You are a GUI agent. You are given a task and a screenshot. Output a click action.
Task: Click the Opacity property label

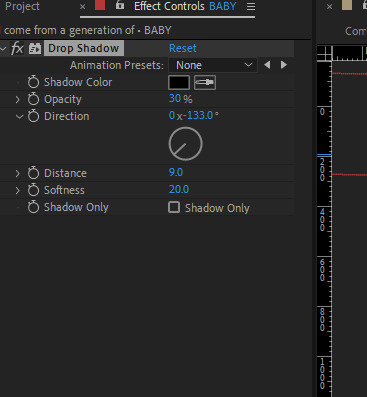click(x=63, y=99)
